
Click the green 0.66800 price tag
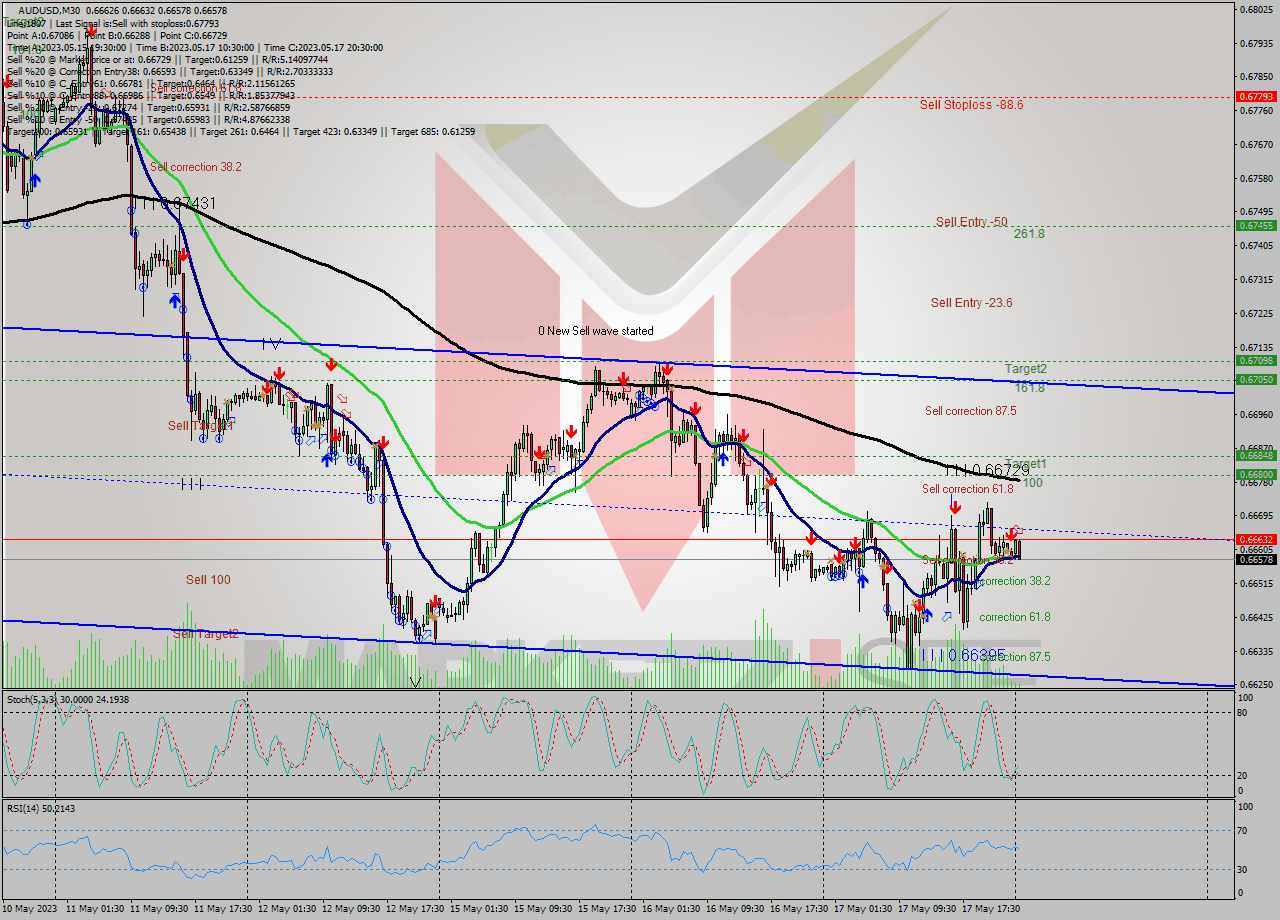click(x=1256, y=474)
